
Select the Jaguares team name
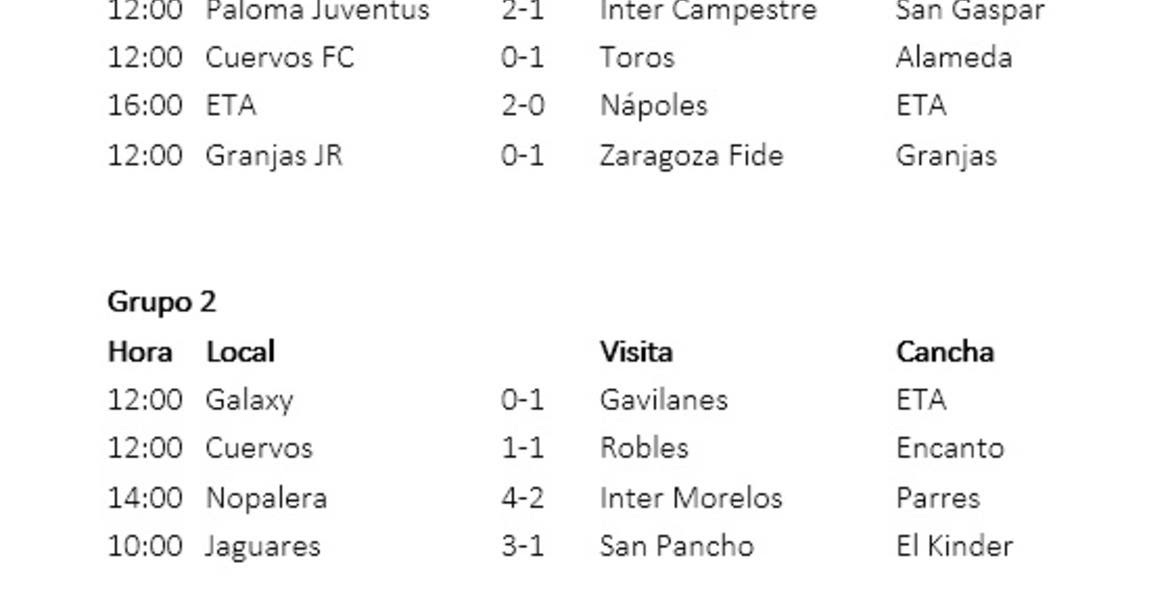coord(262,546)
